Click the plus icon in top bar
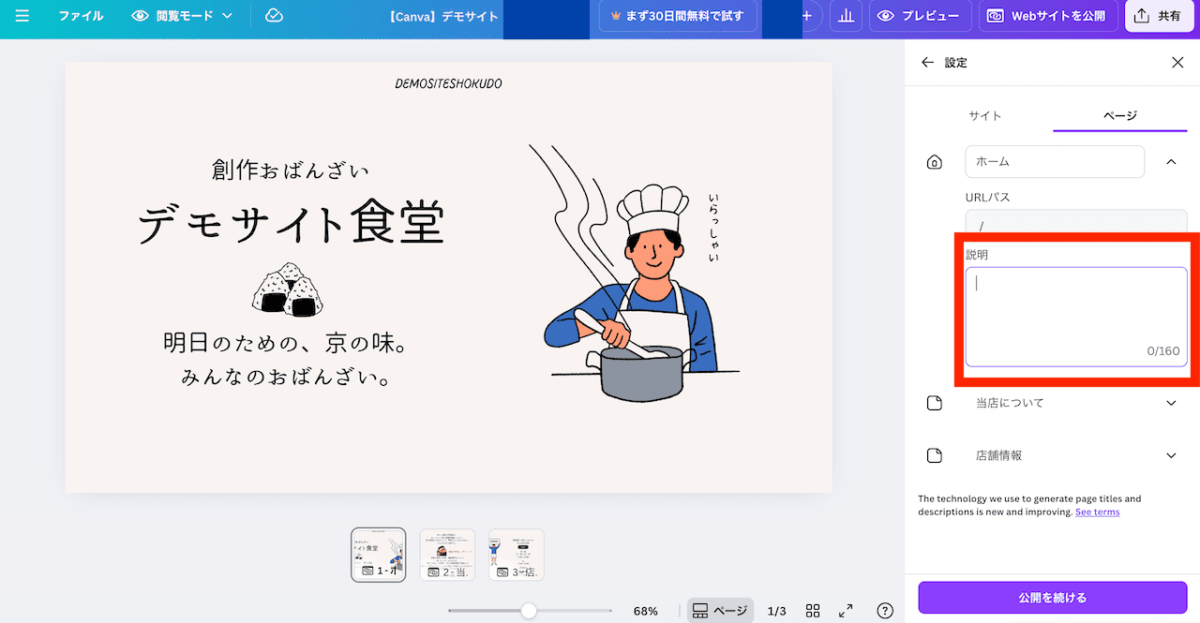The image size is (1200, 623). 807,16
